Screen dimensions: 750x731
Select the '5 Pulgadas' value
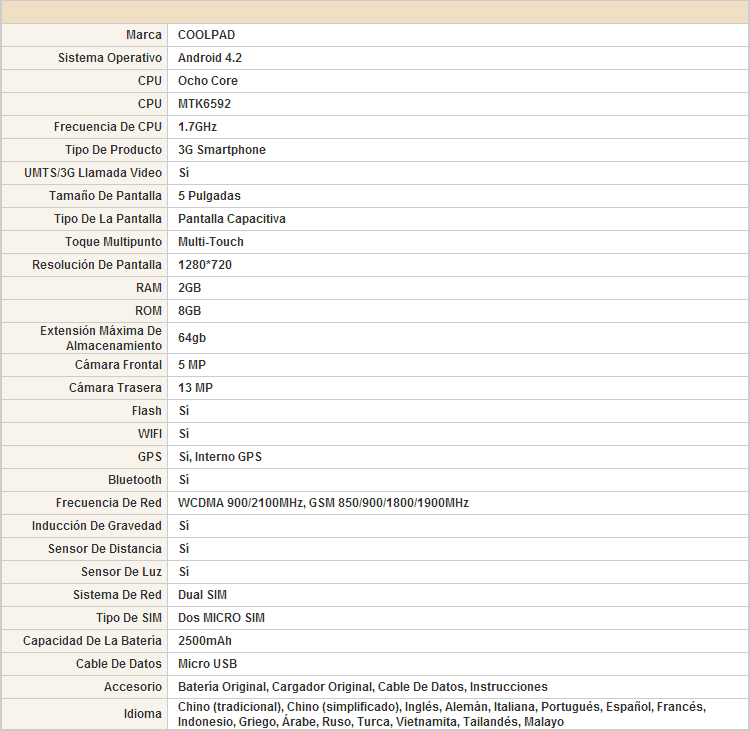209,196
